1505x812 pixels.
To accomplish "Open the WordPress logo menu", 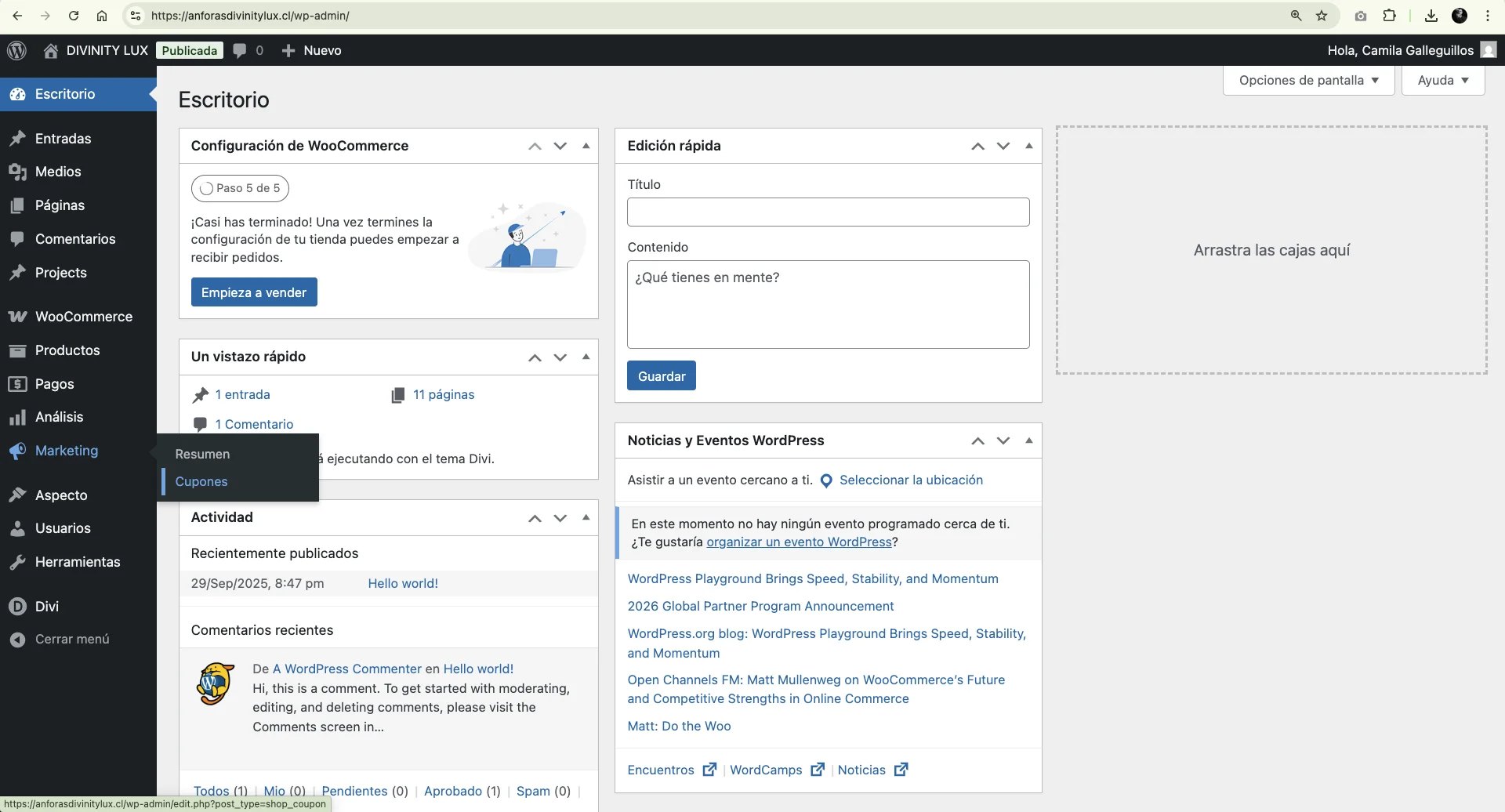I will click(x=16, y=50).
